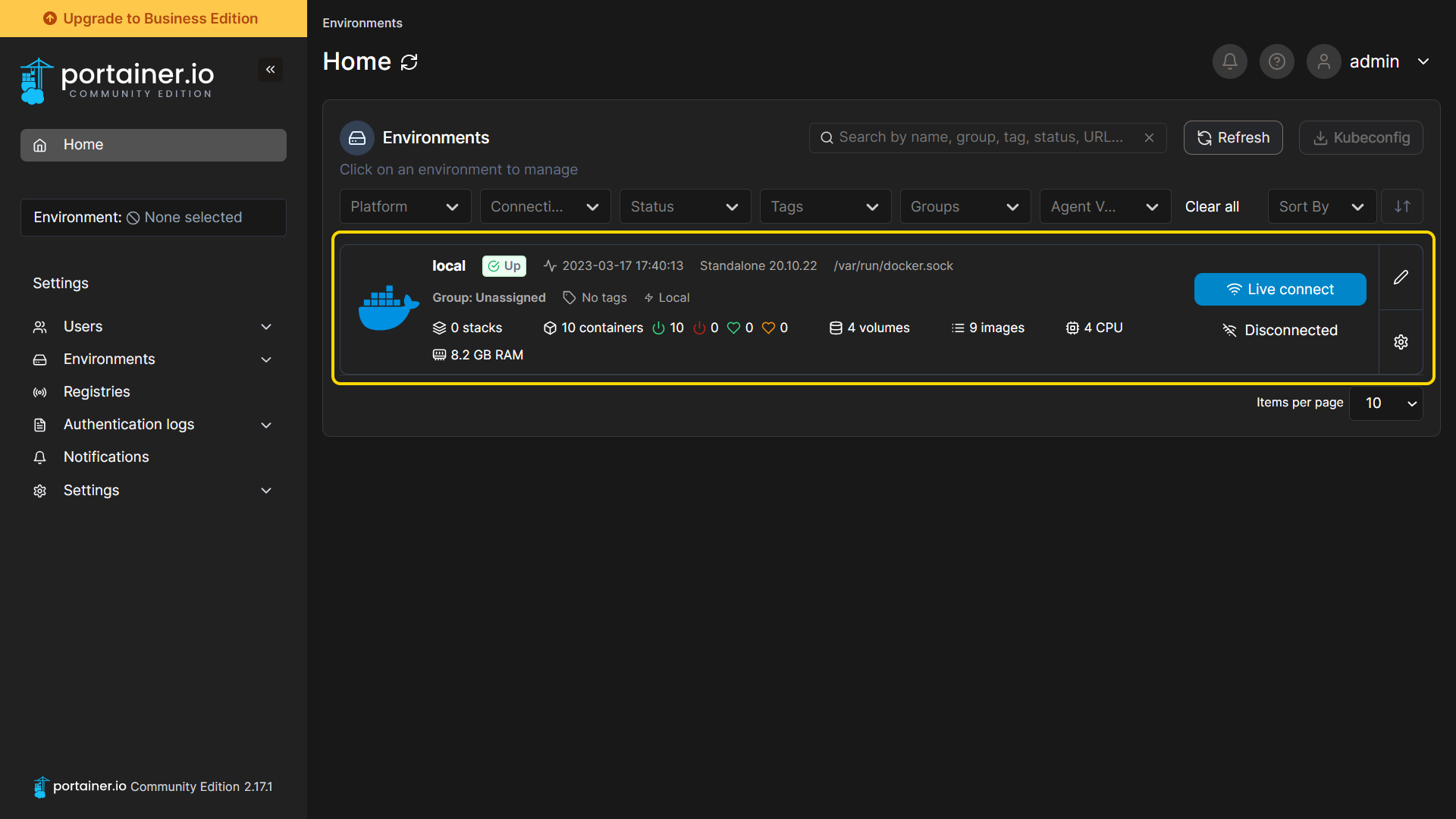Click Community Edition 2.17.1 footer text

(x=202, y=787)
